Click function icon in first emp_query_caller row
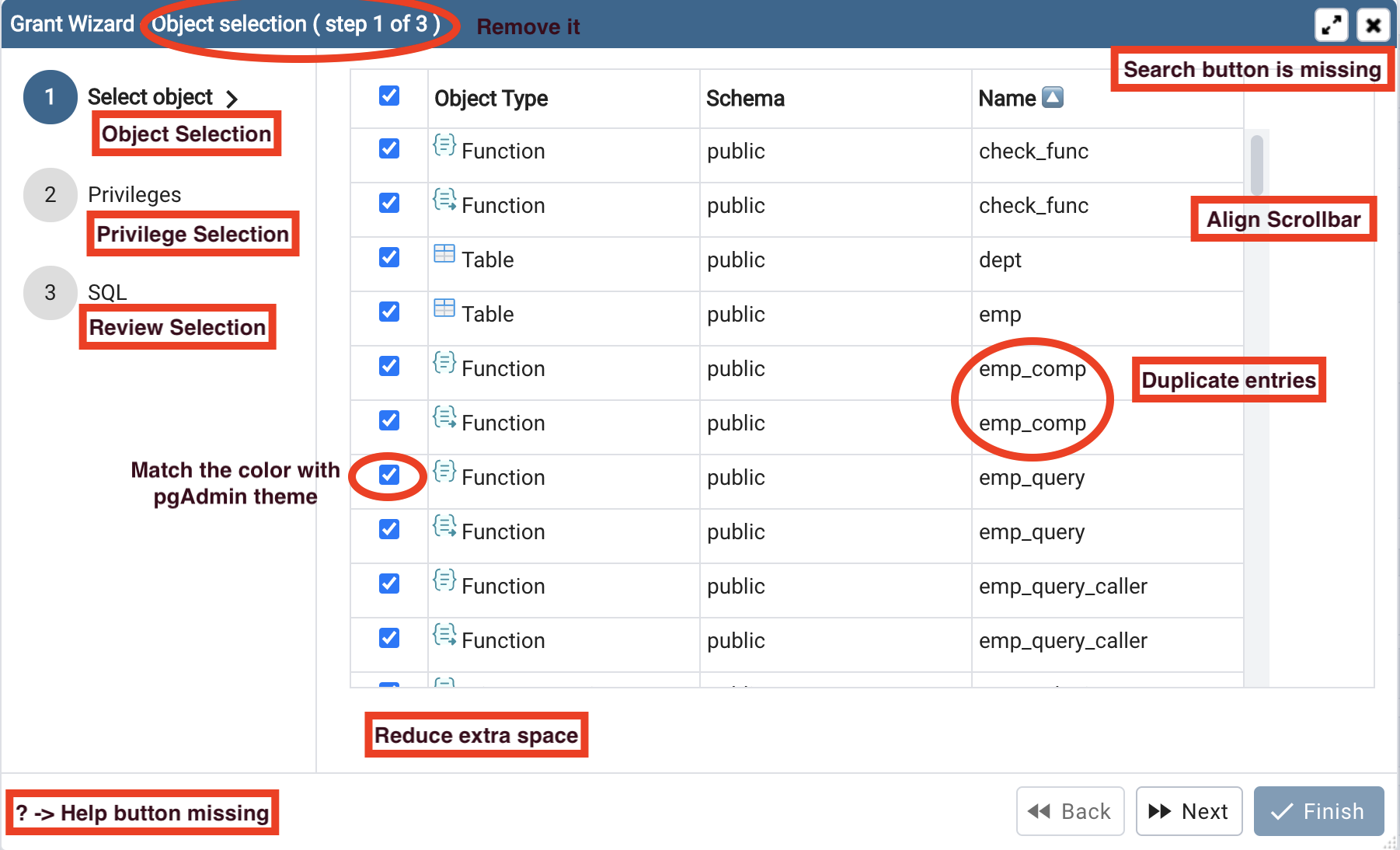The height and width of the screenshot is (850, 1400). click(444, 580)
